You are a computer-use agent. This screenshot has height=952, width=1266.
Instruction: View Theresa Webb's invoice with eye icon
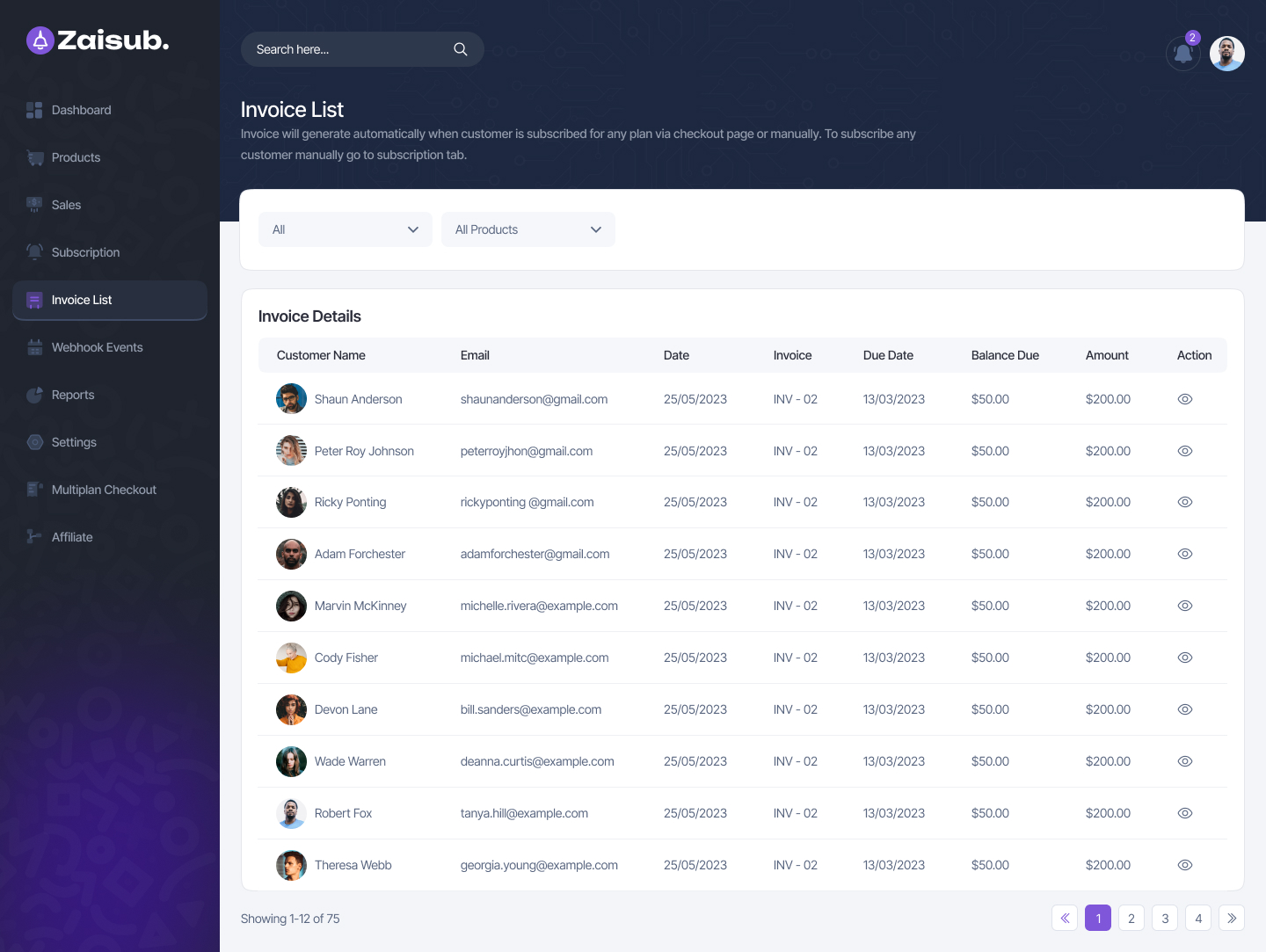(1184, 865)
